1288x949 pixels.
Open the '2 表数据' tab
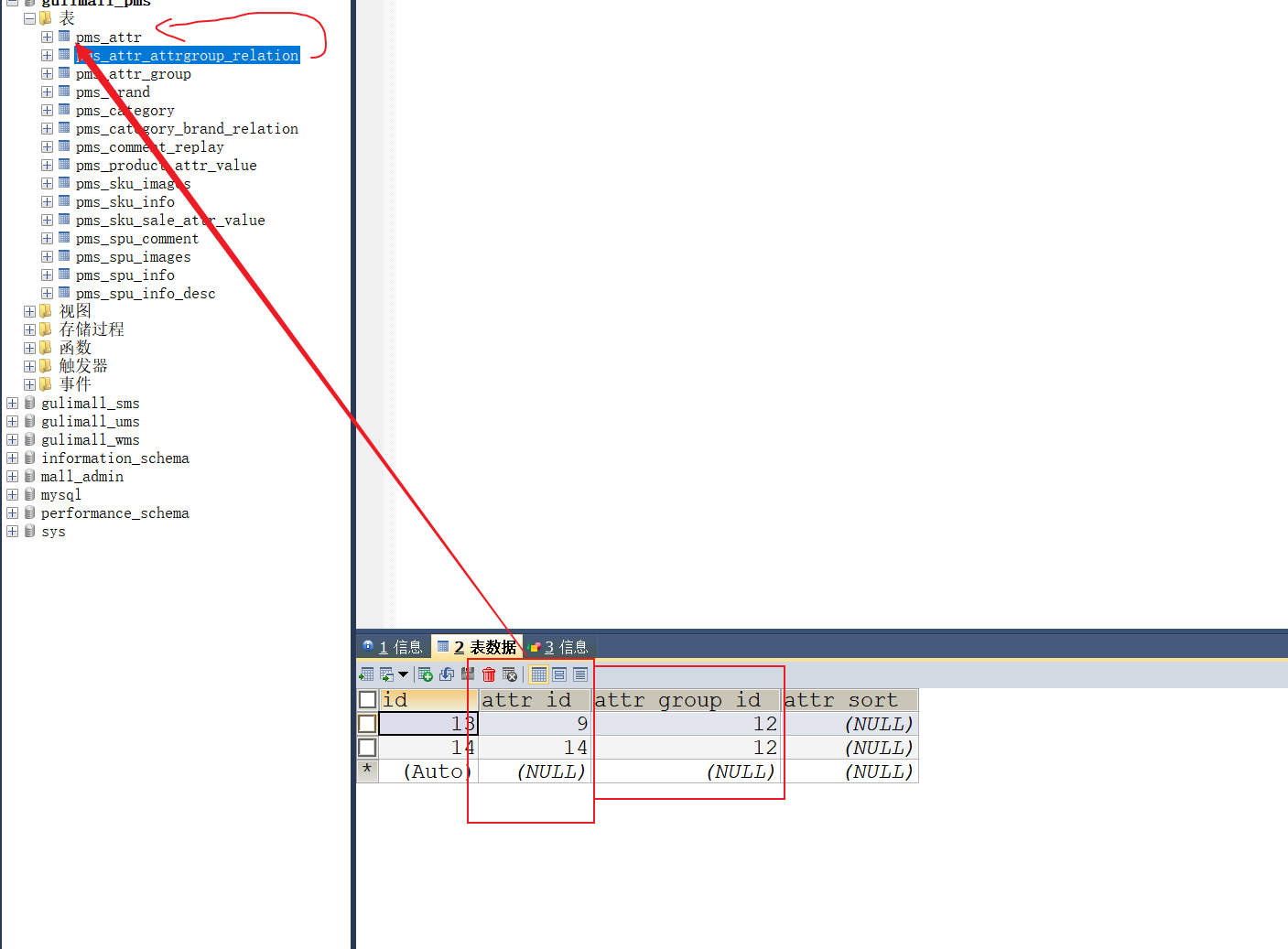point(477,647)
